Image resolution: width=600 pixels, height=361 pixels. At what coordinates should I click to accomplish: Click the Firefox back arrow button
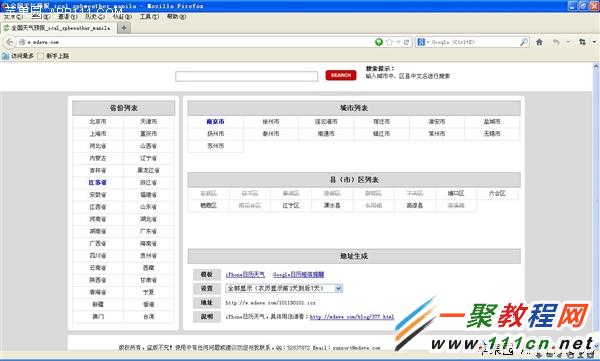pyautogui.click(x=10, y=42)
